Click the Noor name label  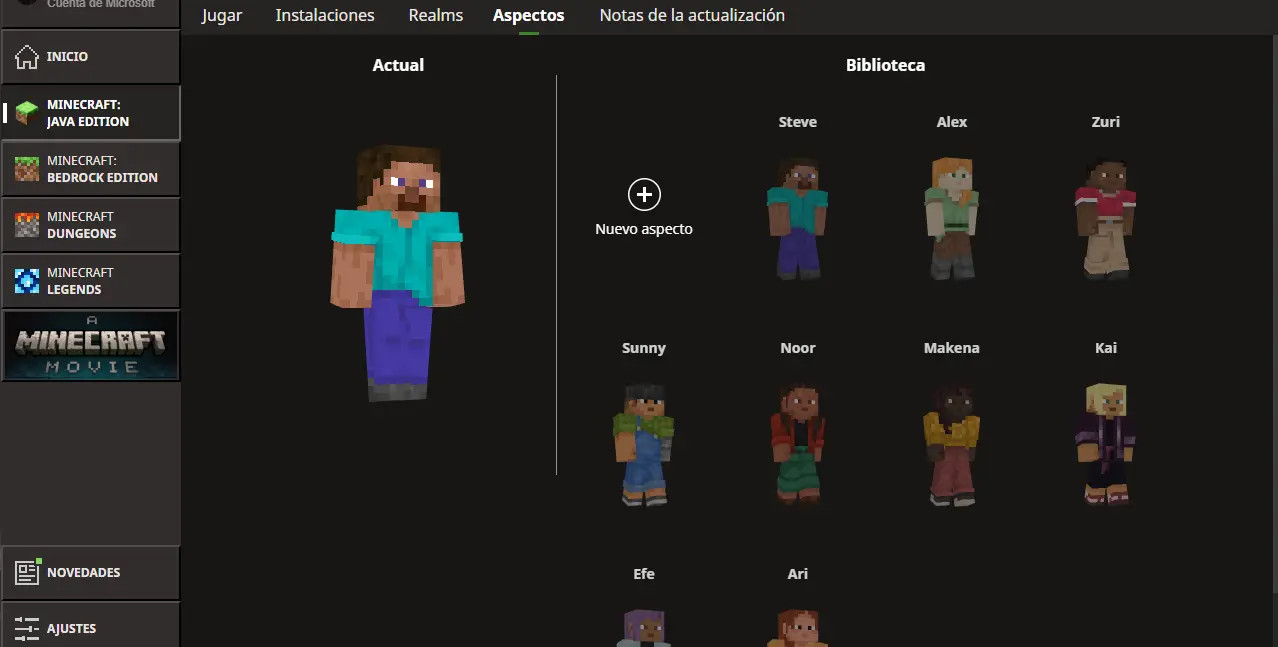click(x=798, y=348)
